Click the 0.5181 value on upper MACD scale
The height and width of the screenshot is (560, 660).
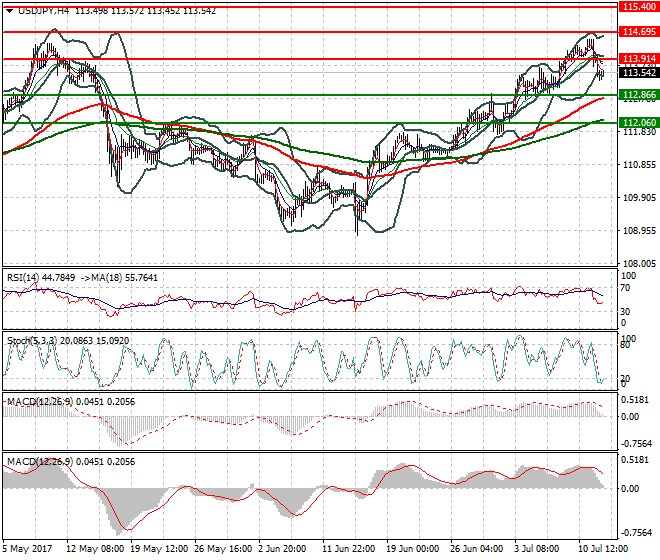tap(635, 400)
